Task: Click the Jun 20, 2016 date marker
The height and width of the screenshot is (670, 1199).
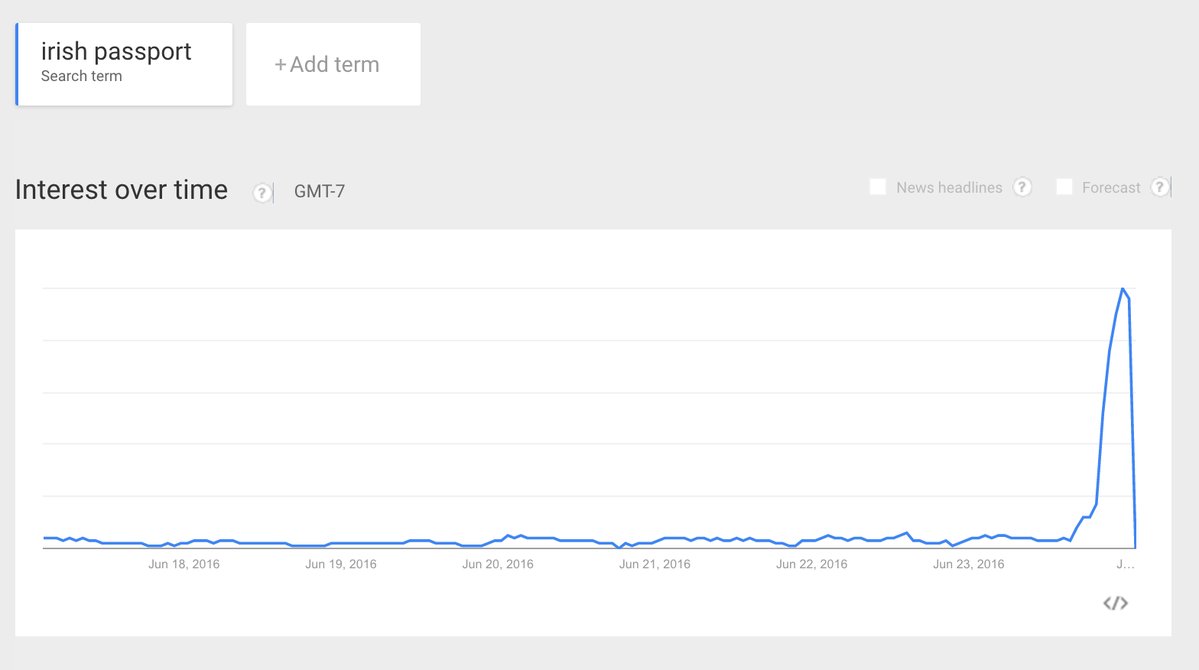Action: click(498, 564)
